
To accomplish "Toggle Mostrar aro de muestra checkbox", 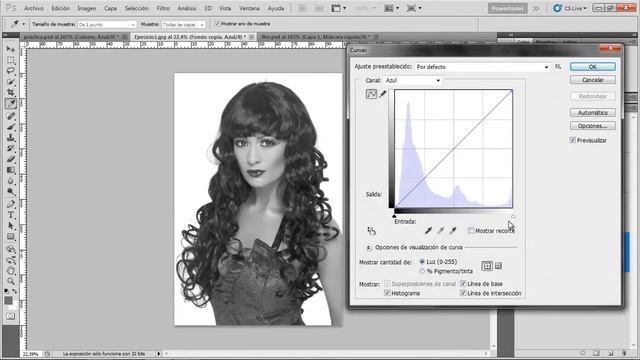I will pyautogui.click(x=217, y=24).
